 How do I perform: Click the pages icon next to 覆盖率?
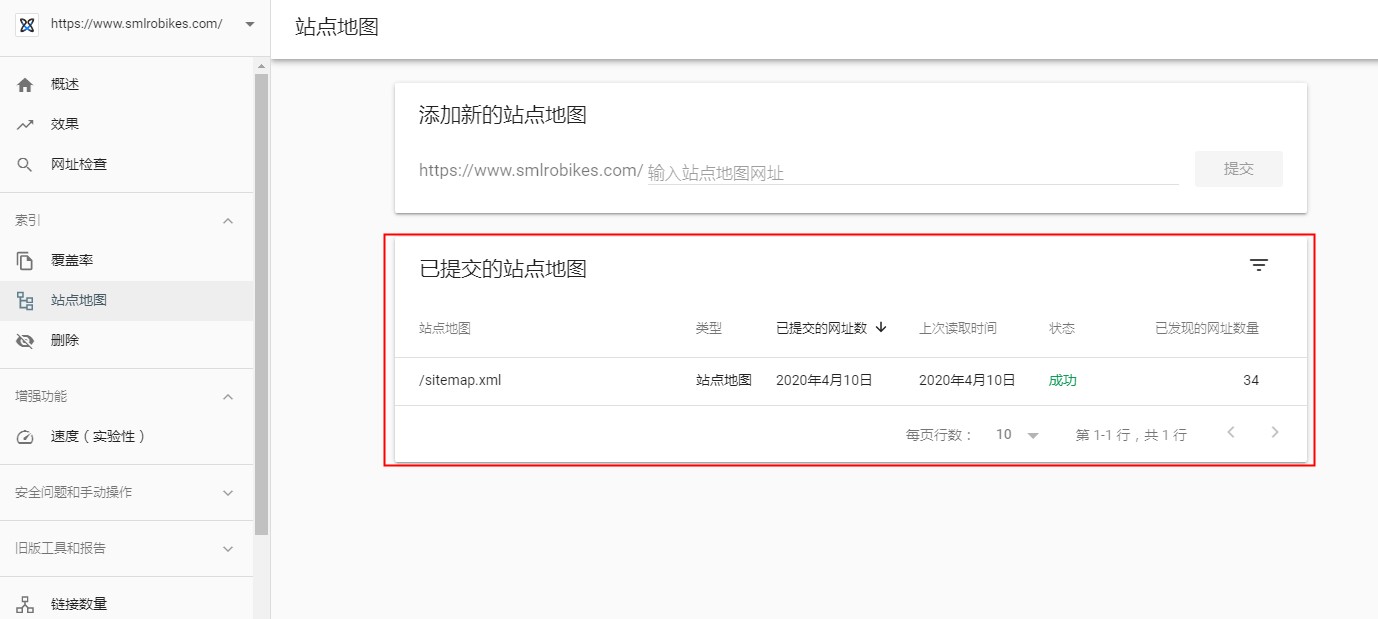point(26,261)
